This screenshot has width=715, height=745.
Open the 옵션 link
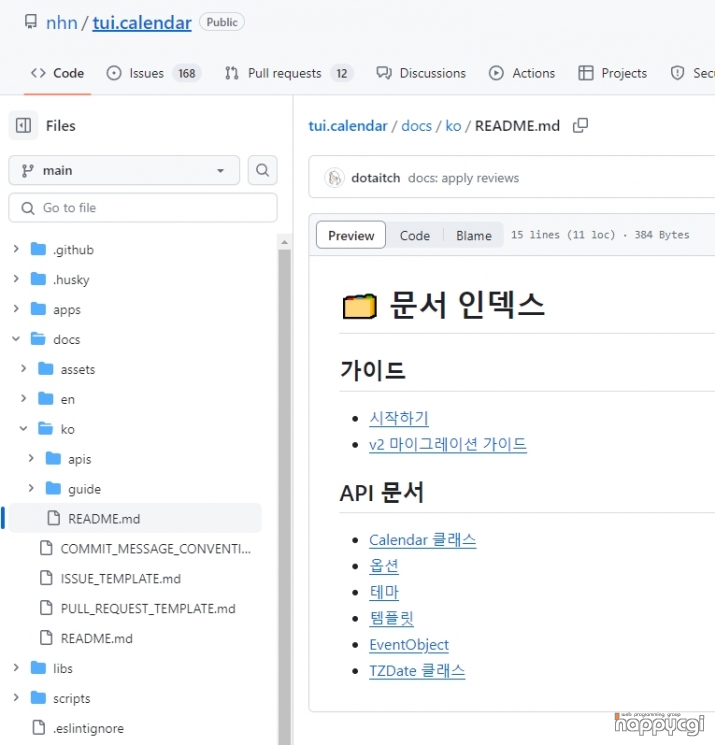384,566
